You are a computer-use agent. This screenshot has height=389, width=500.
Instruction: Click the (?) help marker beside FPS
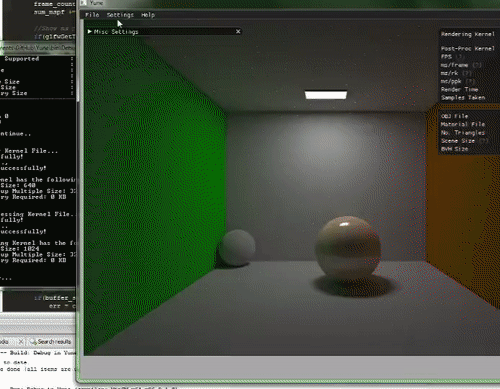[x=460, y=57]
